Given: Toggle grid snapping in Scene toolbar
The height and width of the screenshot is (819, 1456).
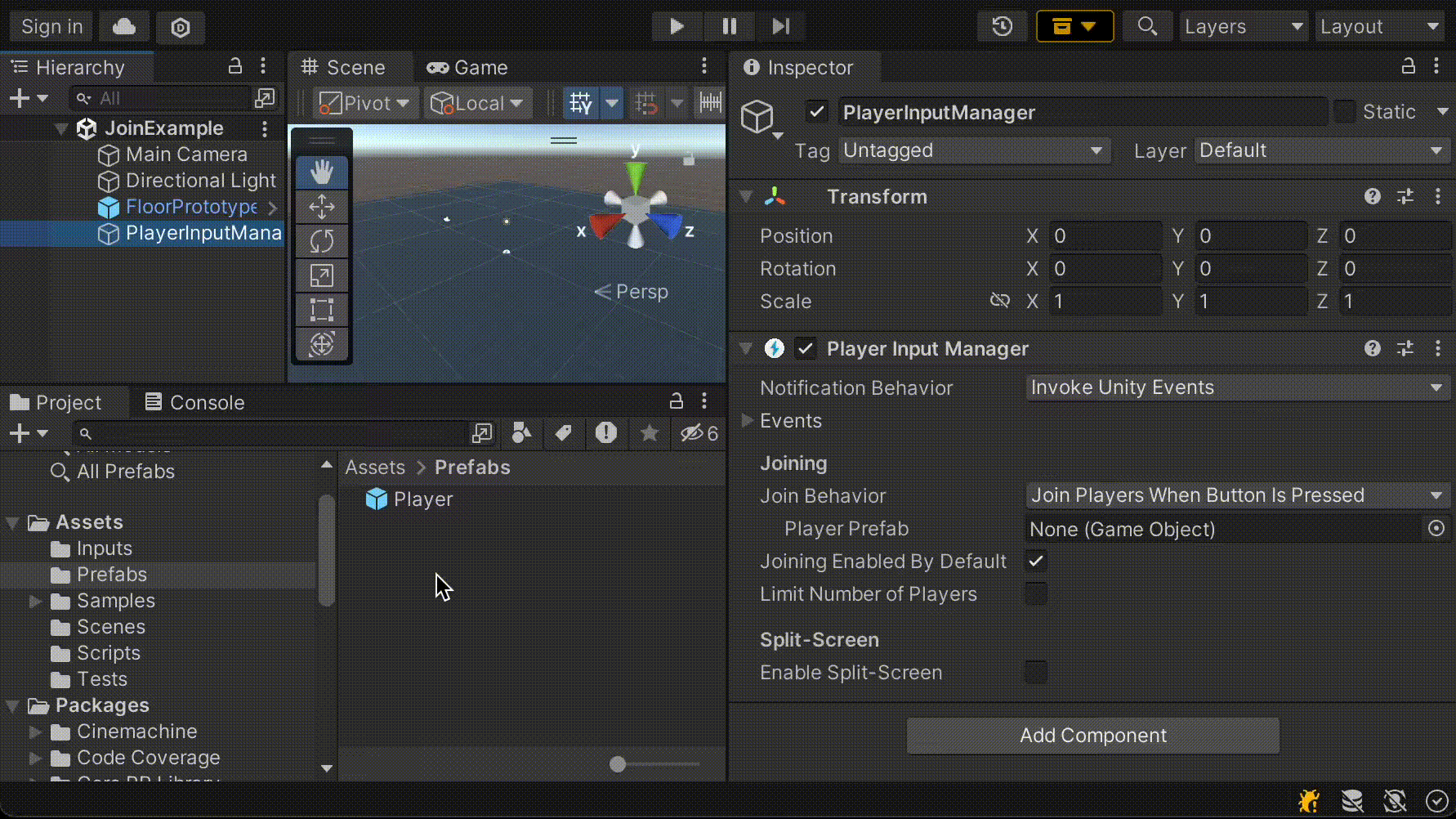Looking at the screenshot, I should coord(646,103).
